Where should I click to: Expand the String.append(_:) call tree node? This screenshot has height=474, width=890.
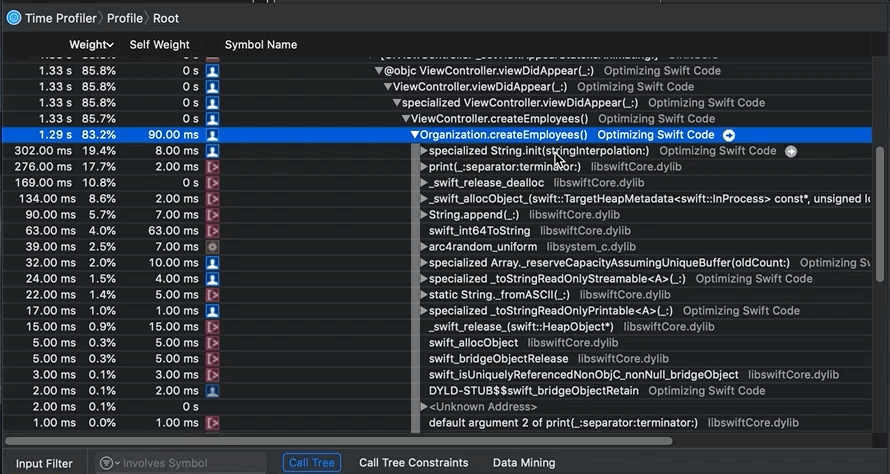point(424,215)
